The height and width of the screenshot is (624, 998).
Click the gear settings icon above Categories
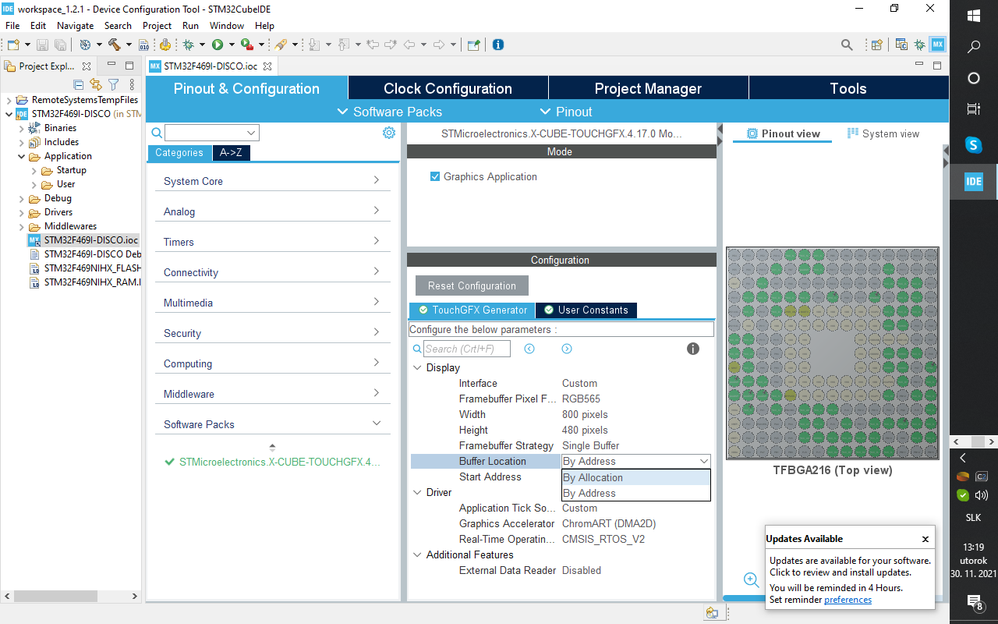pyautogui.click(x=389, y=132)
